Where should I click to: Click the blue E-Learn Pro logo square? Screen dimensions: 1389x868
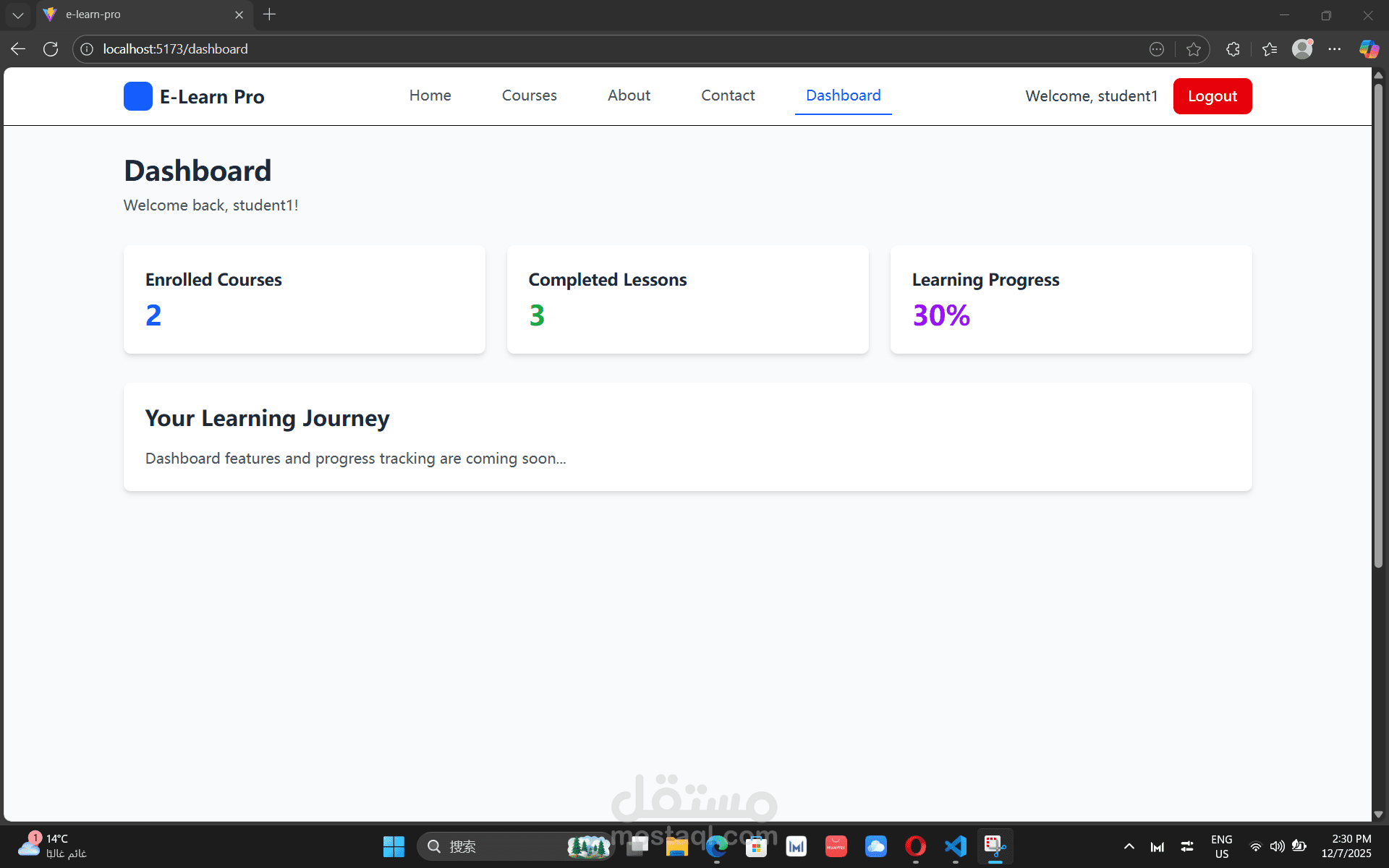pyautogui.click(x=137, y=96)
